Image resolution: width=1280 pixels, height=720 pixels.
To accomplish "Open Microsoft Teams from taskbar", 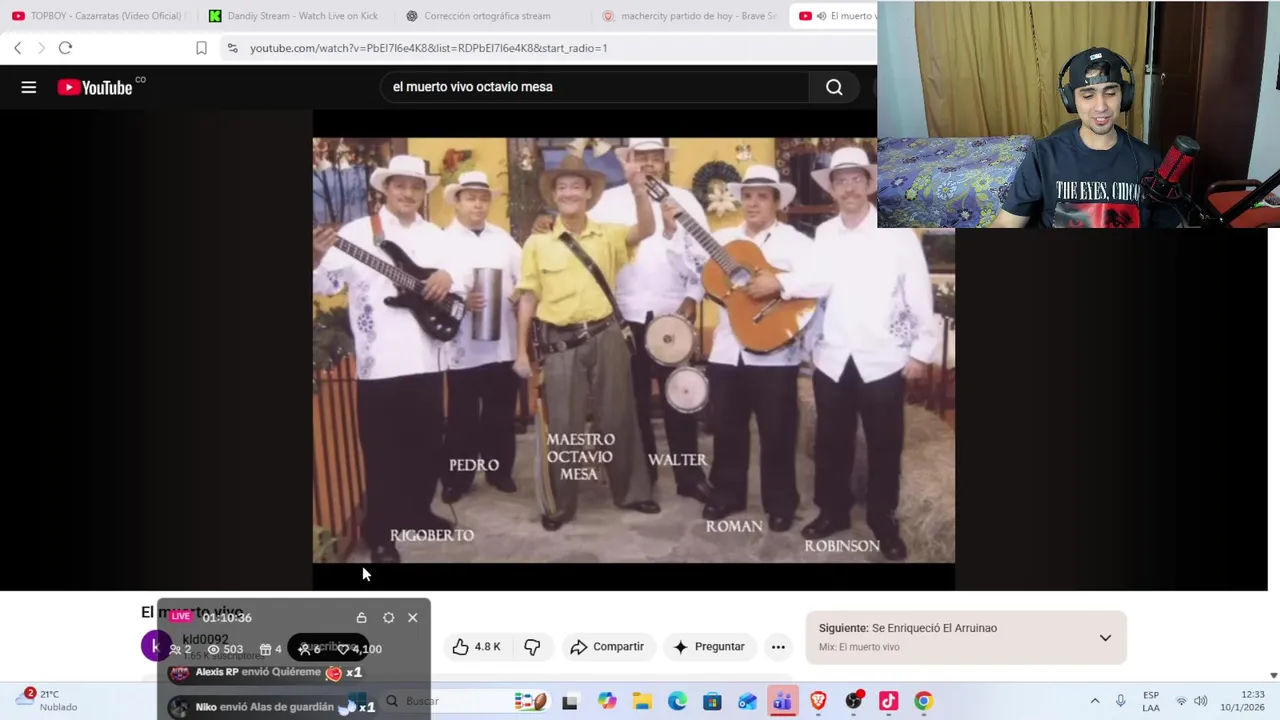I will click(x=782, y=702).
